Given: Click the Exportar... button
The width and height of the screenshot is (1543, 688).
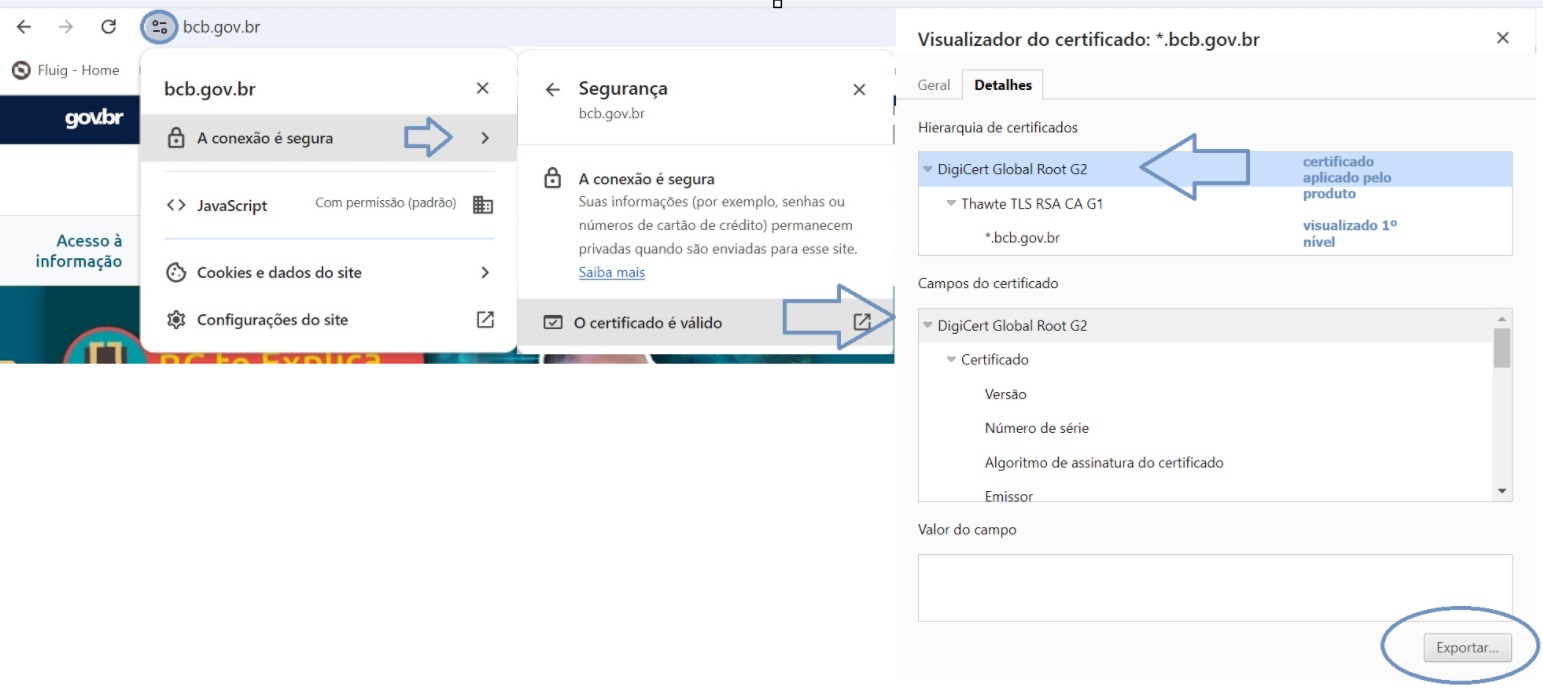Looking at the screenshot, I should tap(1467, 648).
